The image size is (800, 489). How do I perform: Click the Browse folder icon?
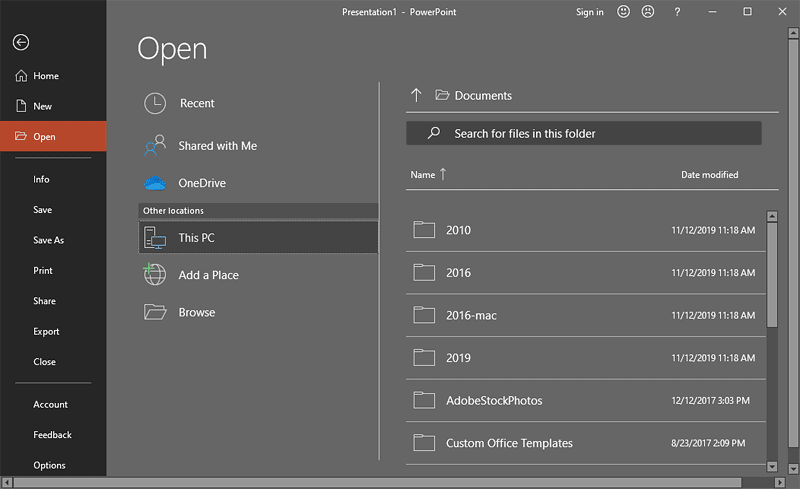point(155,312)
